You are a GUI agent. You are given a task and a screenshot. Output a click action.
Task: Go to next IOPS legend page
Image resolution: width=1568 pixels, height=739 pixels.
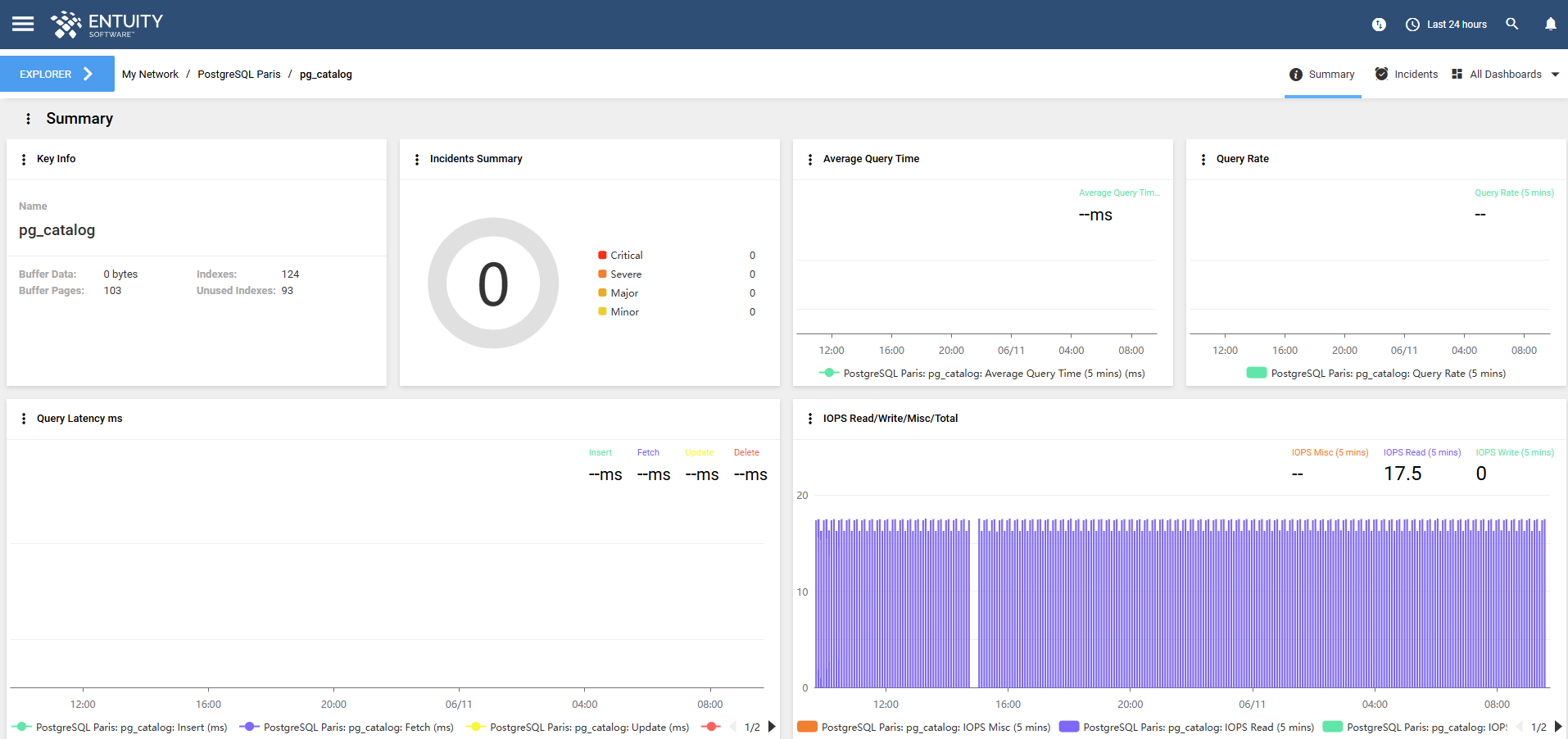(x=1558, y=727)
